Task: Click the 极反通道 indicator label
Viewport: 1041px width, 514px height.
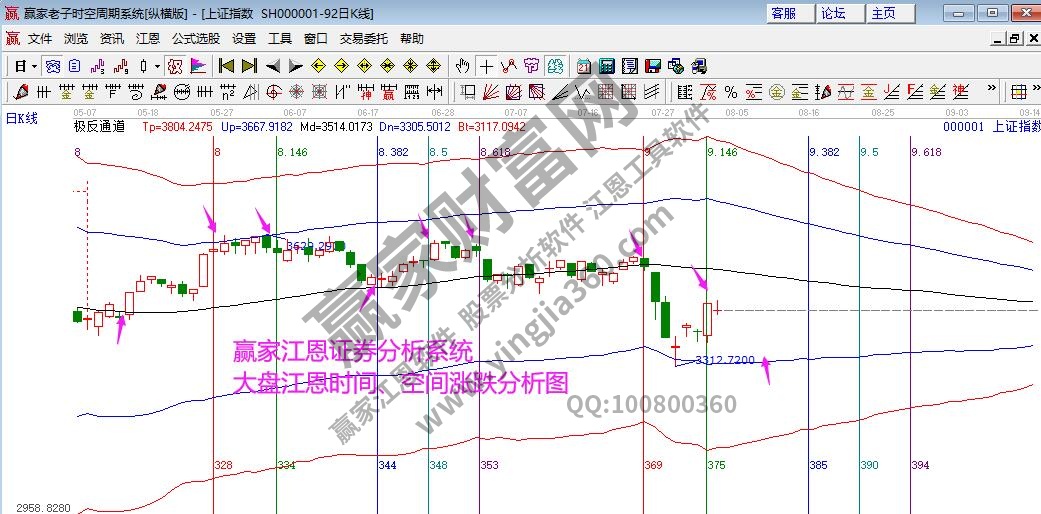Action: [99, 127]
